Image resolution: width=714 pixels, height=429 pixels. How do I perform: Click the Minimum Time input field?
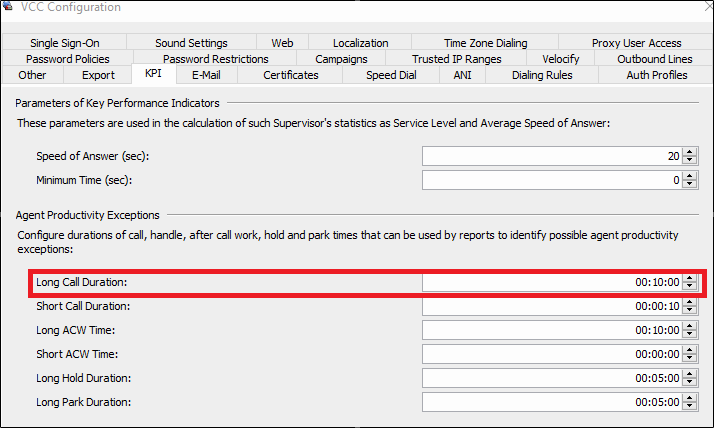pyautogui.click(x=552, y=180)
